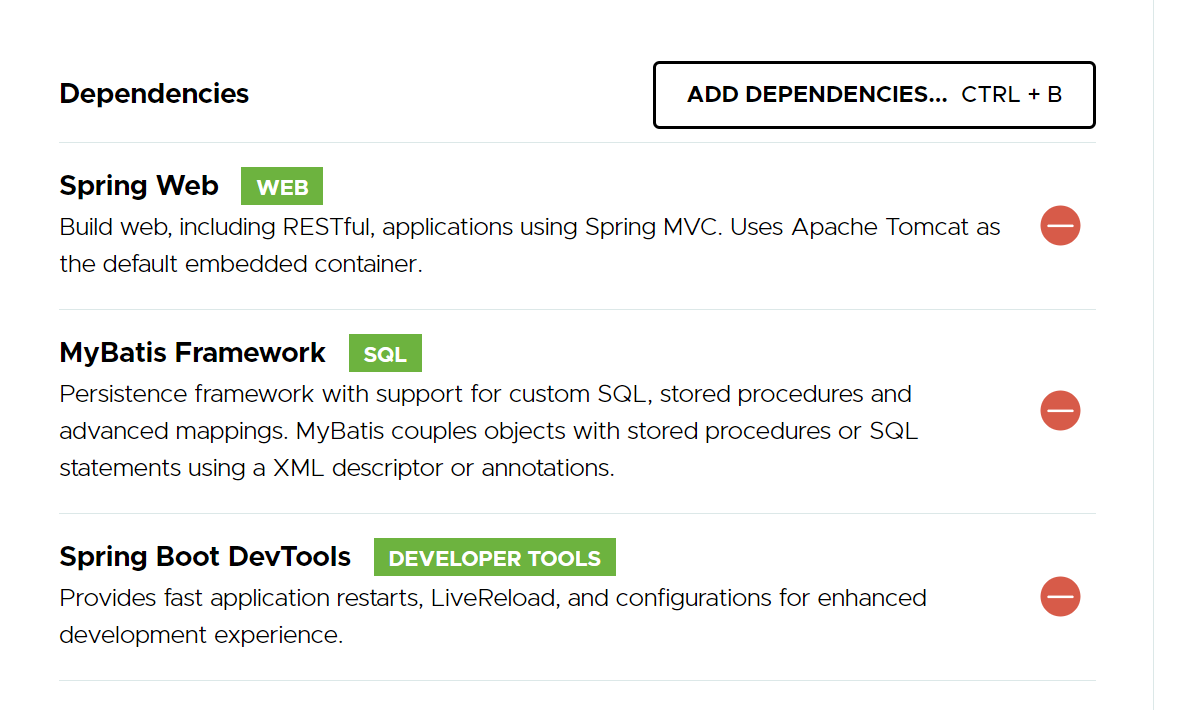Click the Spring Web description's first line

(x=529, y=227)
